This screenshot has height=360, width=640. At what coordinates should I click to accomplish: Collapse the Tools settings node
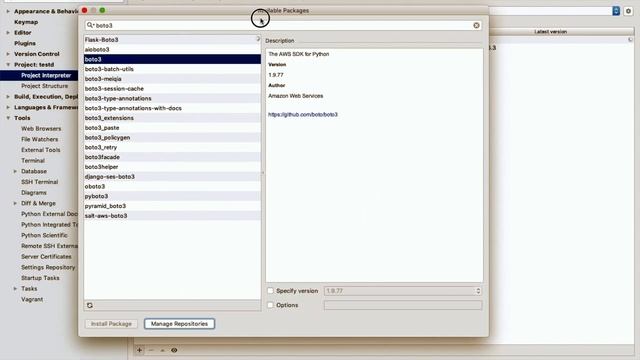(8, 118)
